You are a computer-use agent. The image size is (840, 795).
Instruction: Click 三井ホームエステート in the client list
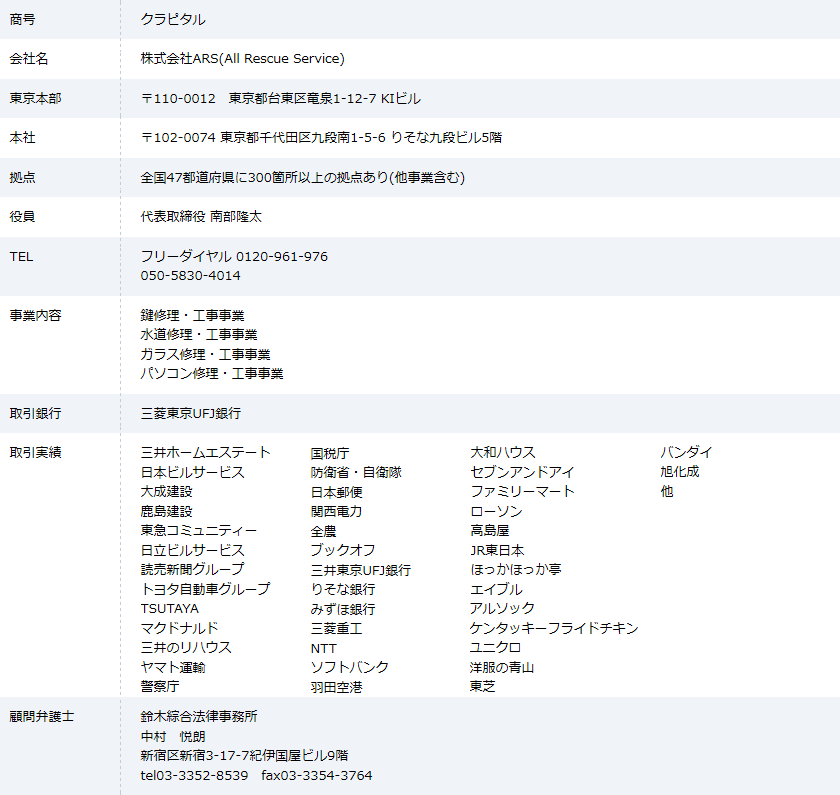(205, 453)
